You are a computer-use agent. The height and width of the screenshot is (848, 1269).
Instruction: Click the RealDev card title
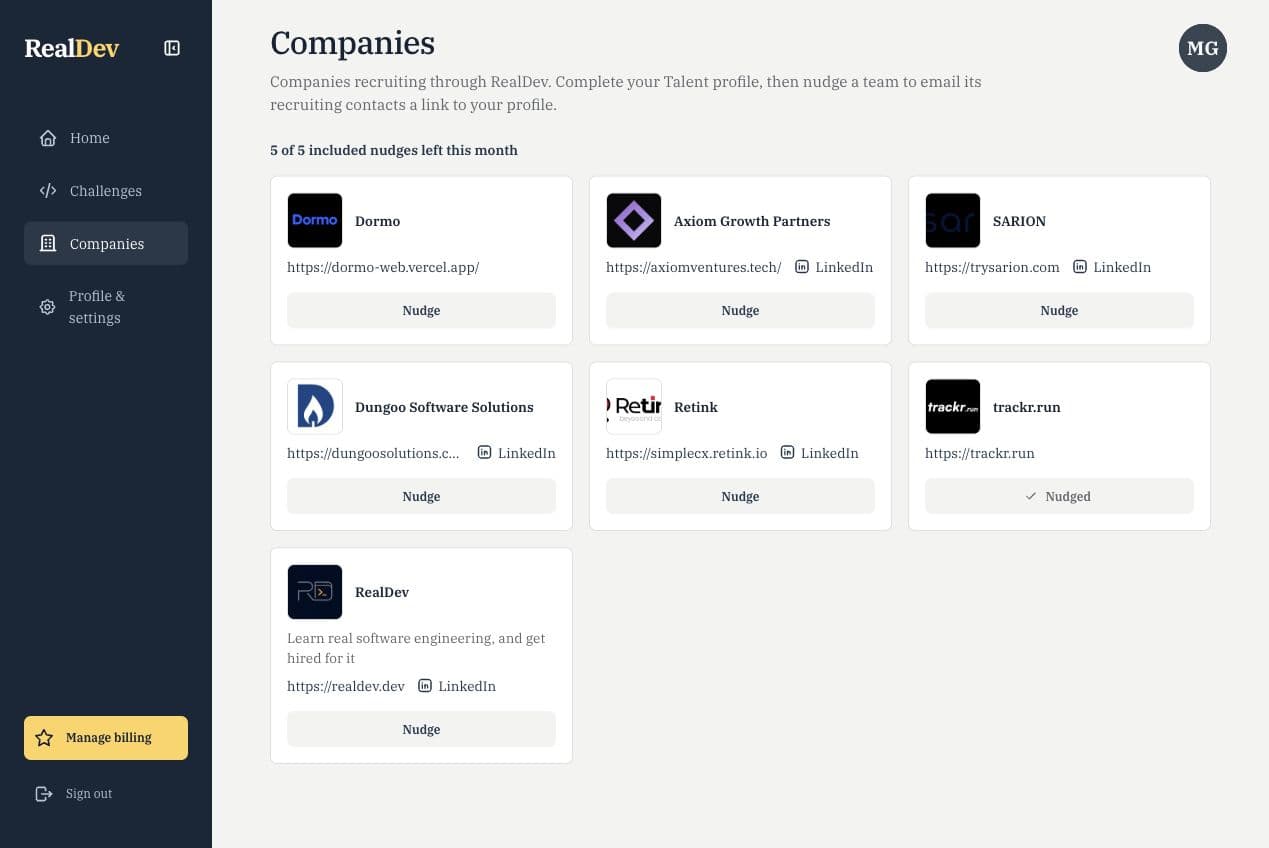(382, 592)
